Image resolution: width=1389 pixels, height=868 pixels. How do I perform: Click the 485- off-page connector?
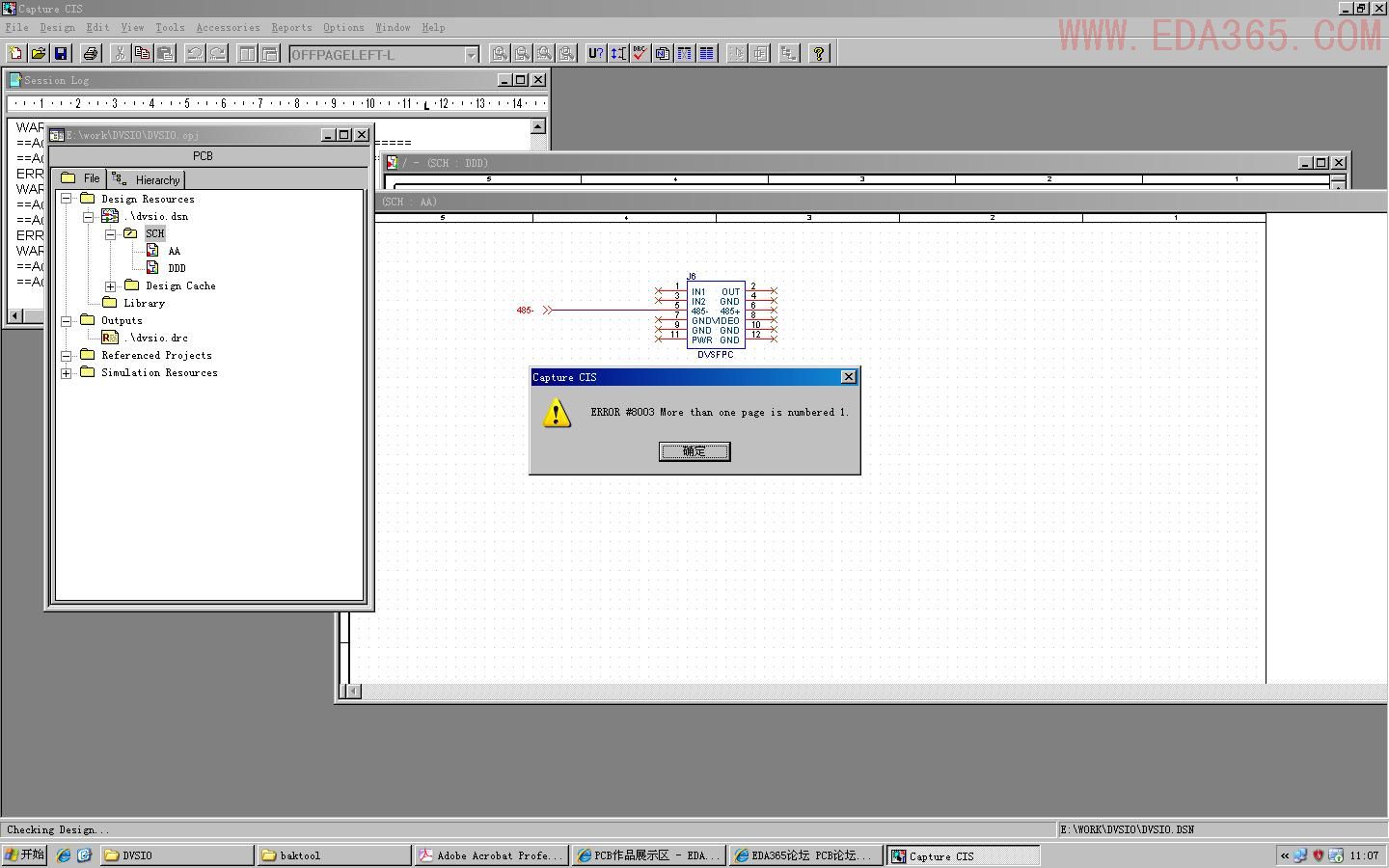[x=535, y=310]
